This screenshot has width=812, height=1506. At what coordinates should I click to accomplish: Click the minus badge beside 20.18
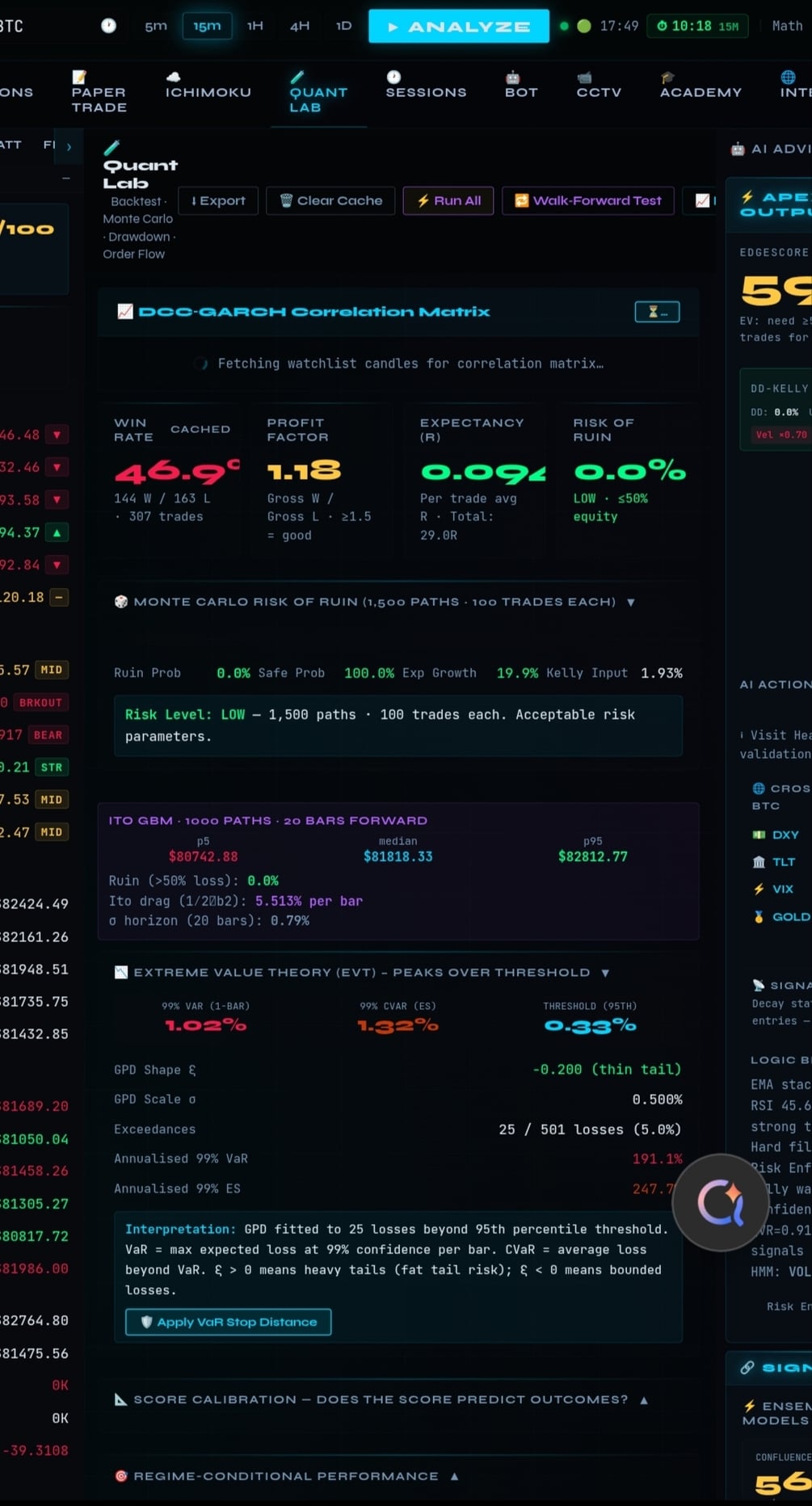tap(59, 597)
